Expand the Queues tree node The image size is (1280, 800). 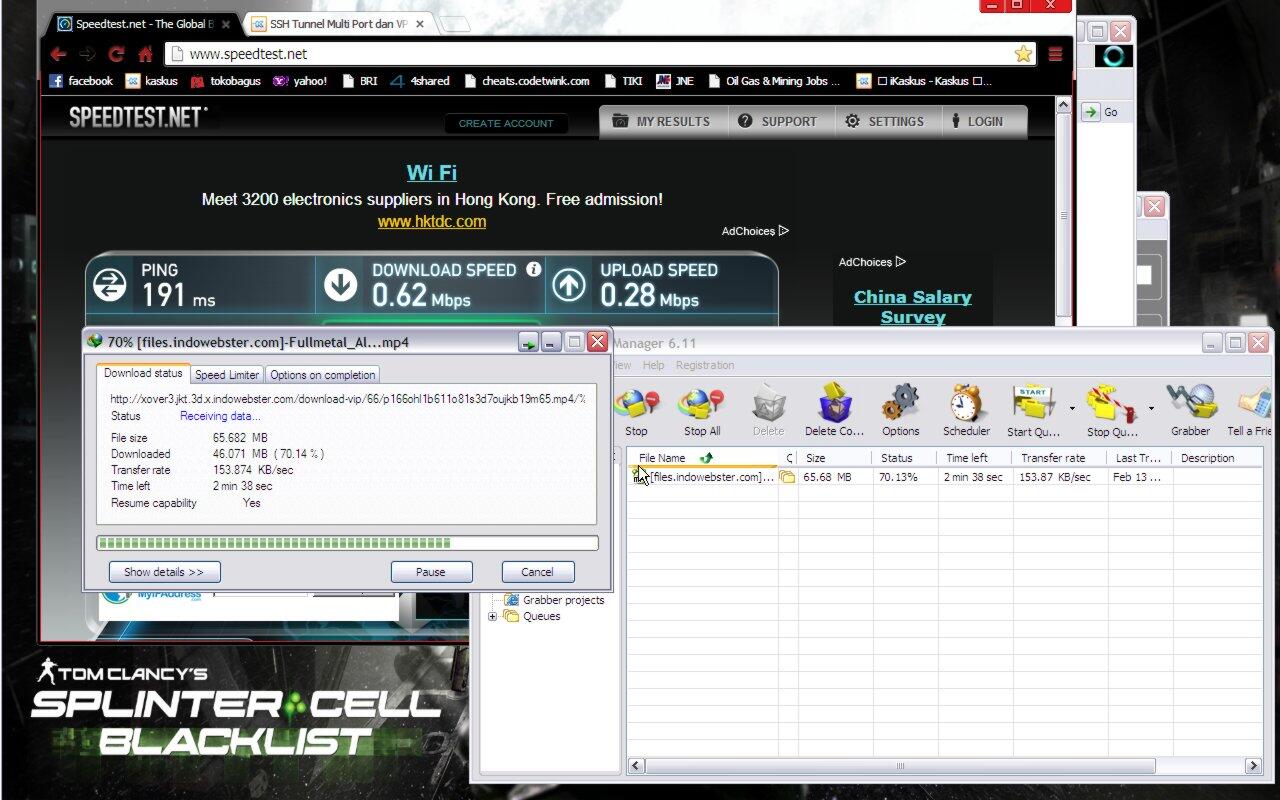click(493, 616)
